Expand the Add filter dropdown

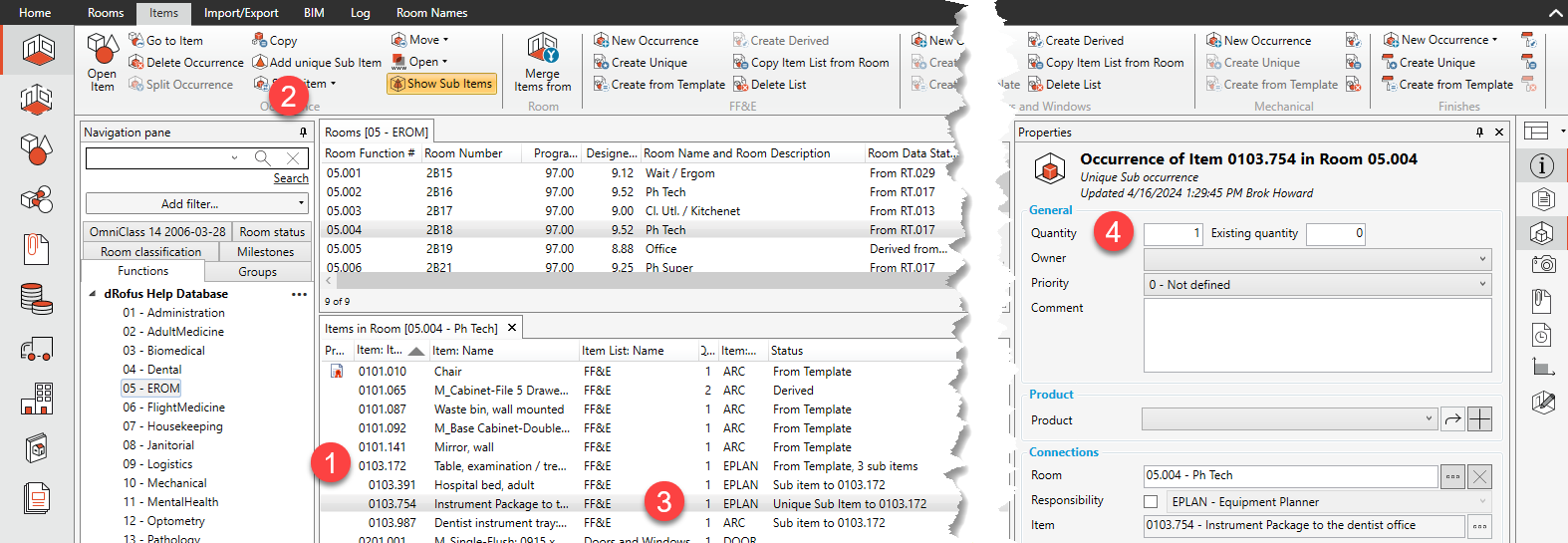click(x=195, y=203)
